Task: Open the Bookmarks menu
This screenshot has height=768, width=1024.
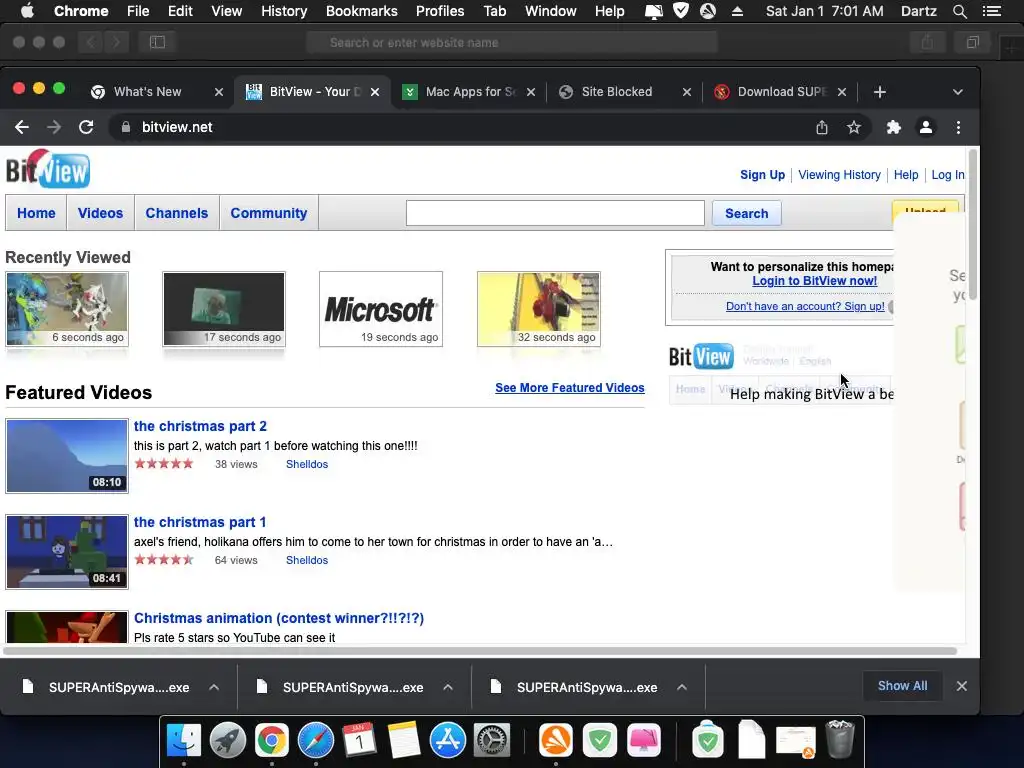Action: click(361, 11)
